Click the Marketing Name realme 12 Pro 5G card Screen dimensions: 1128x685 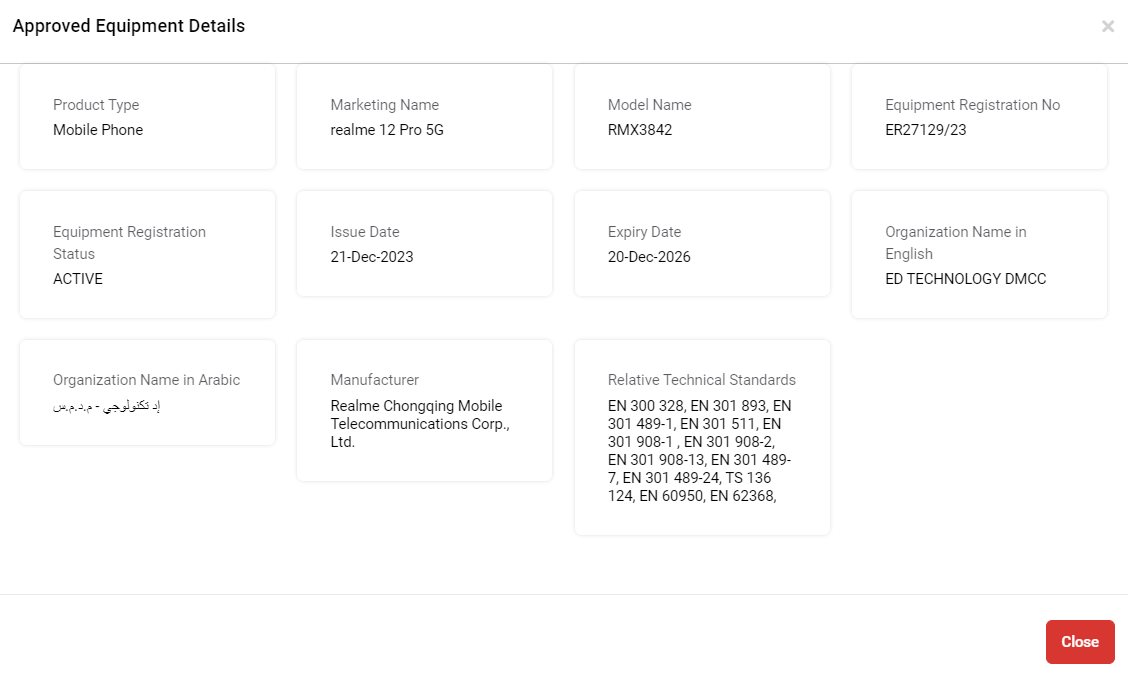pos(424,117)
